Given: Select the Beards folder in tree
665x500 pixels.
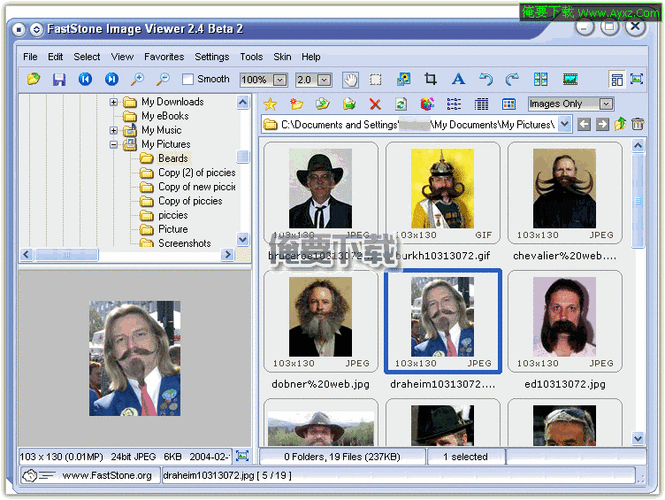Looking at the screenshot, I should pyautogui.click(x=173, y=158).
